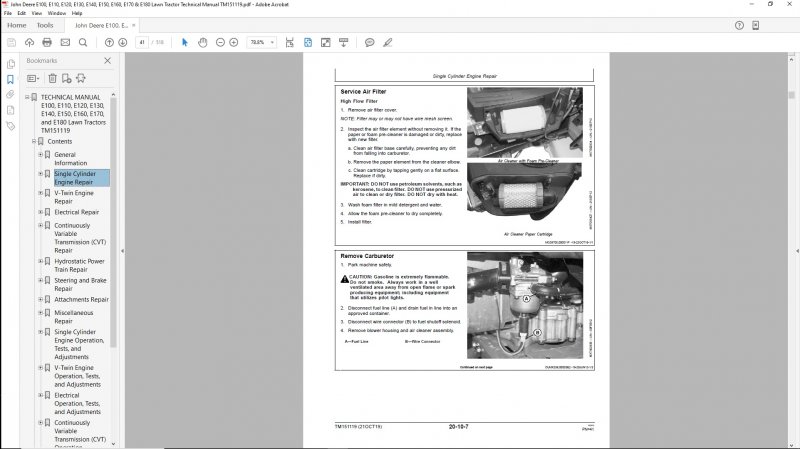Viewport: 800px width, 449px height.
Task: Expand Electrical Repair bookmark
Action: 41,212
